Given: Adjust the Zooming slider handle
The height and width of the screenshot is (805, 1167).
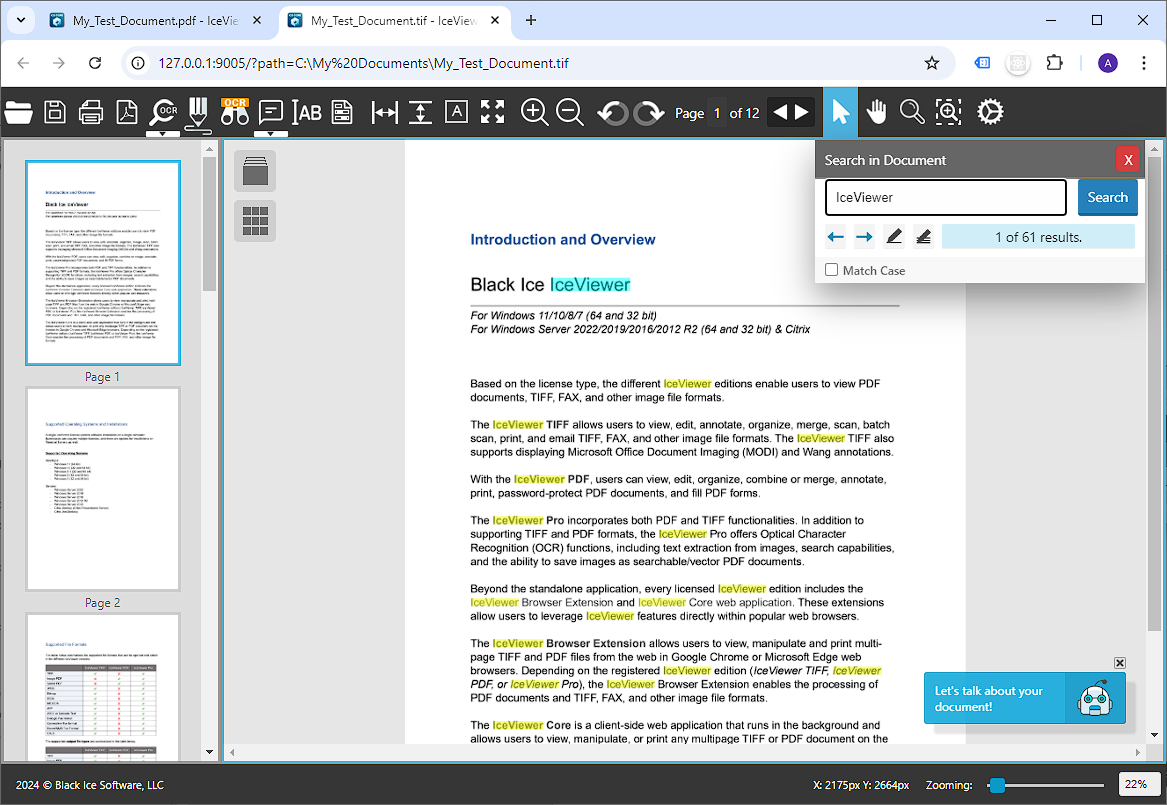Looking at the screenshot, I should pyautogui.click(x=997, y=785).
